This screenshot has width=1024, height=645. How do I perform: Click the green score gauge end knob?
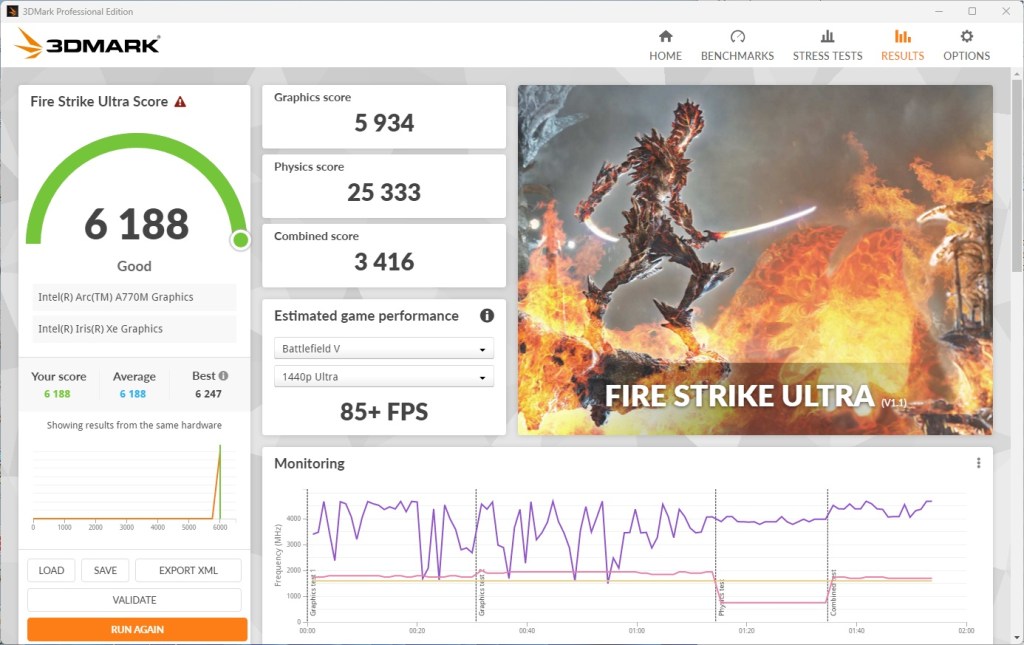(240, 240)
